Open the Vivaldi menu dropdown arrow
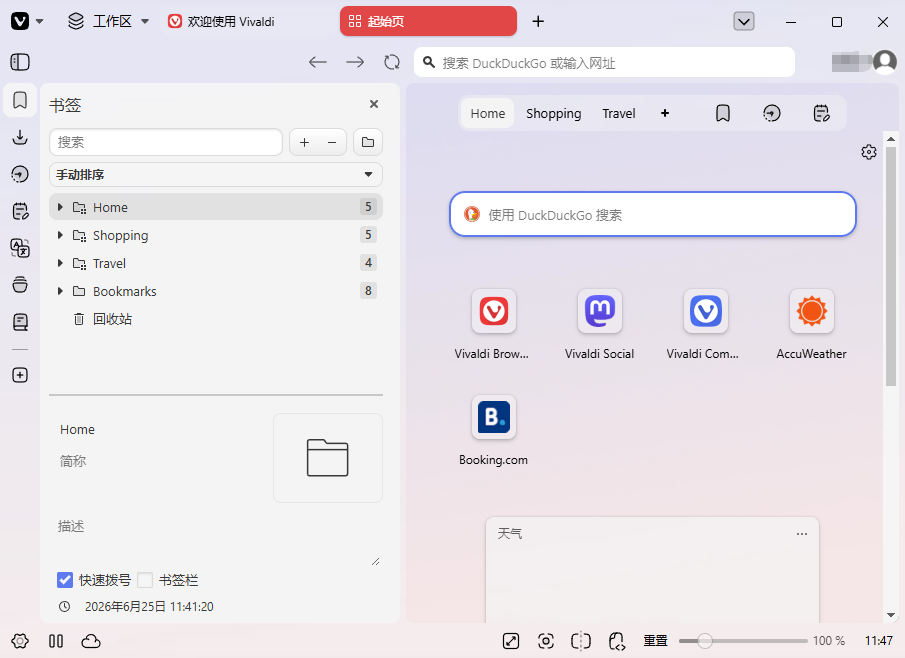 [x=39, y=22]
